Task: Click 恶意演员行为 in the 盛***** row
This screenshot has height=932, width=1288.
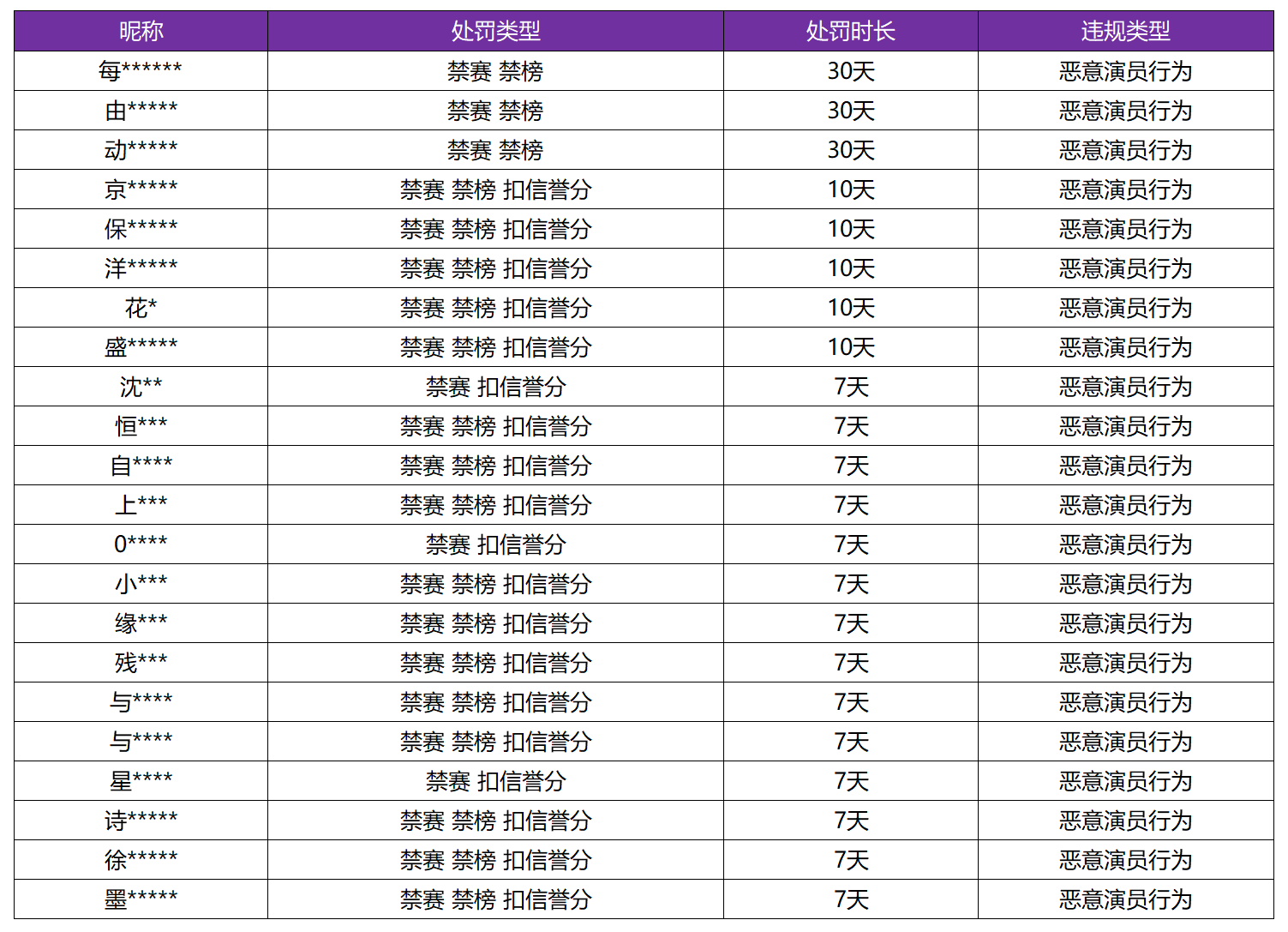Action: click(x=1125, y=347)
